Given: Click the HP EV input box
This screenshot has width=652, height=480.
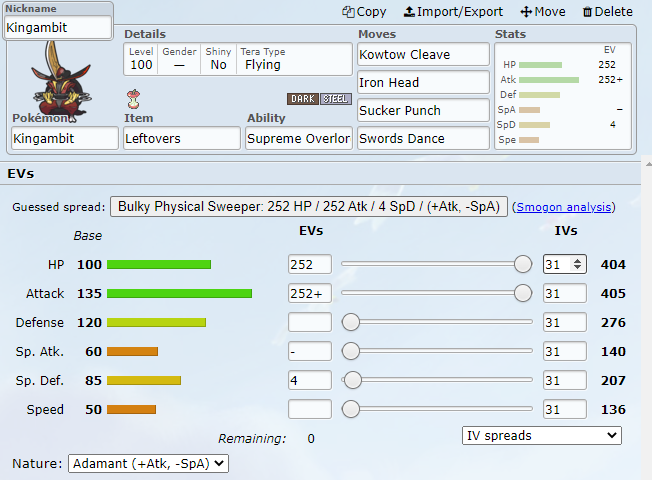Looking at the screenshot, I should (x=310, y=264).
